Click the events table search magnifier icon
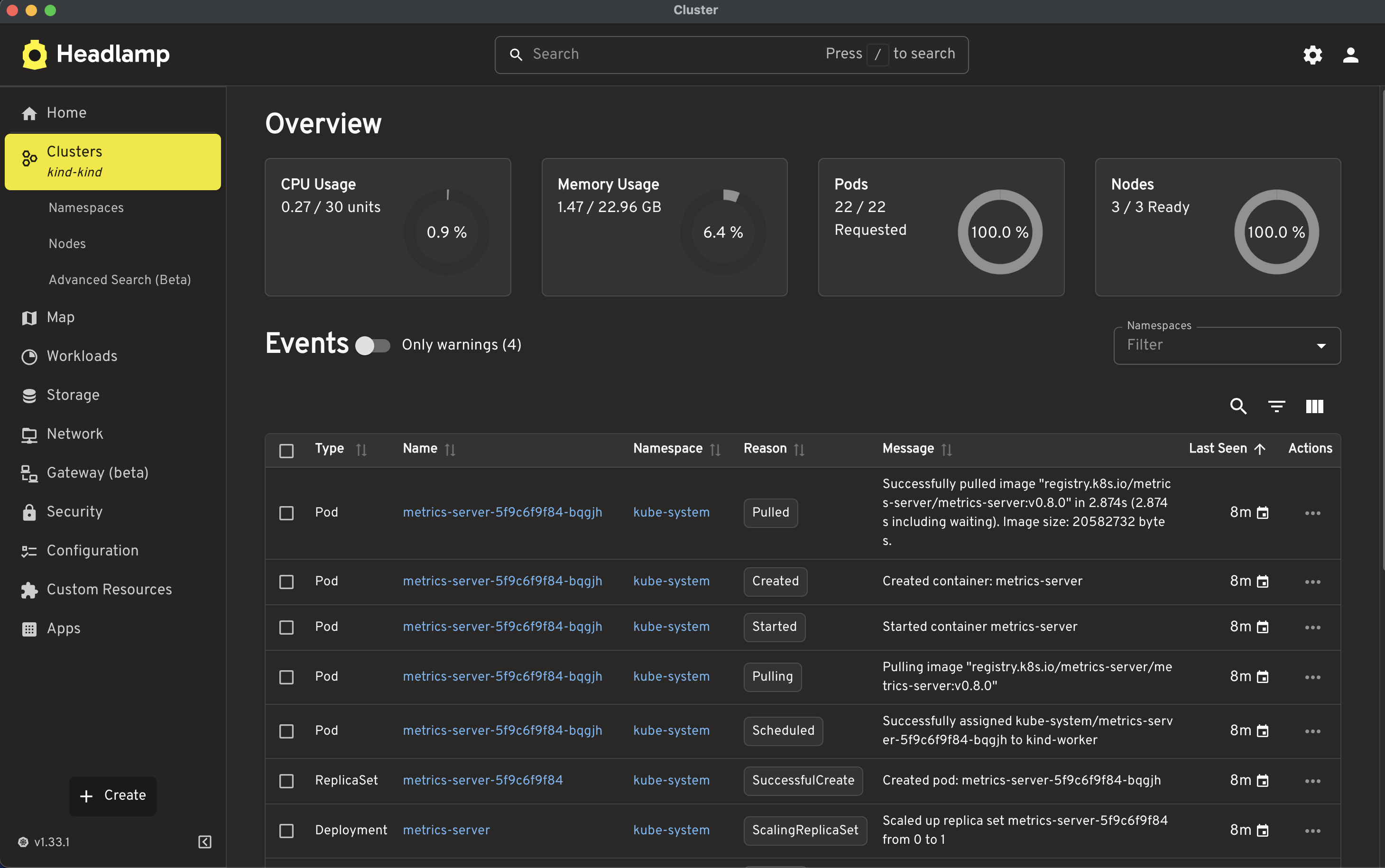 click(x=1238, y=406)
